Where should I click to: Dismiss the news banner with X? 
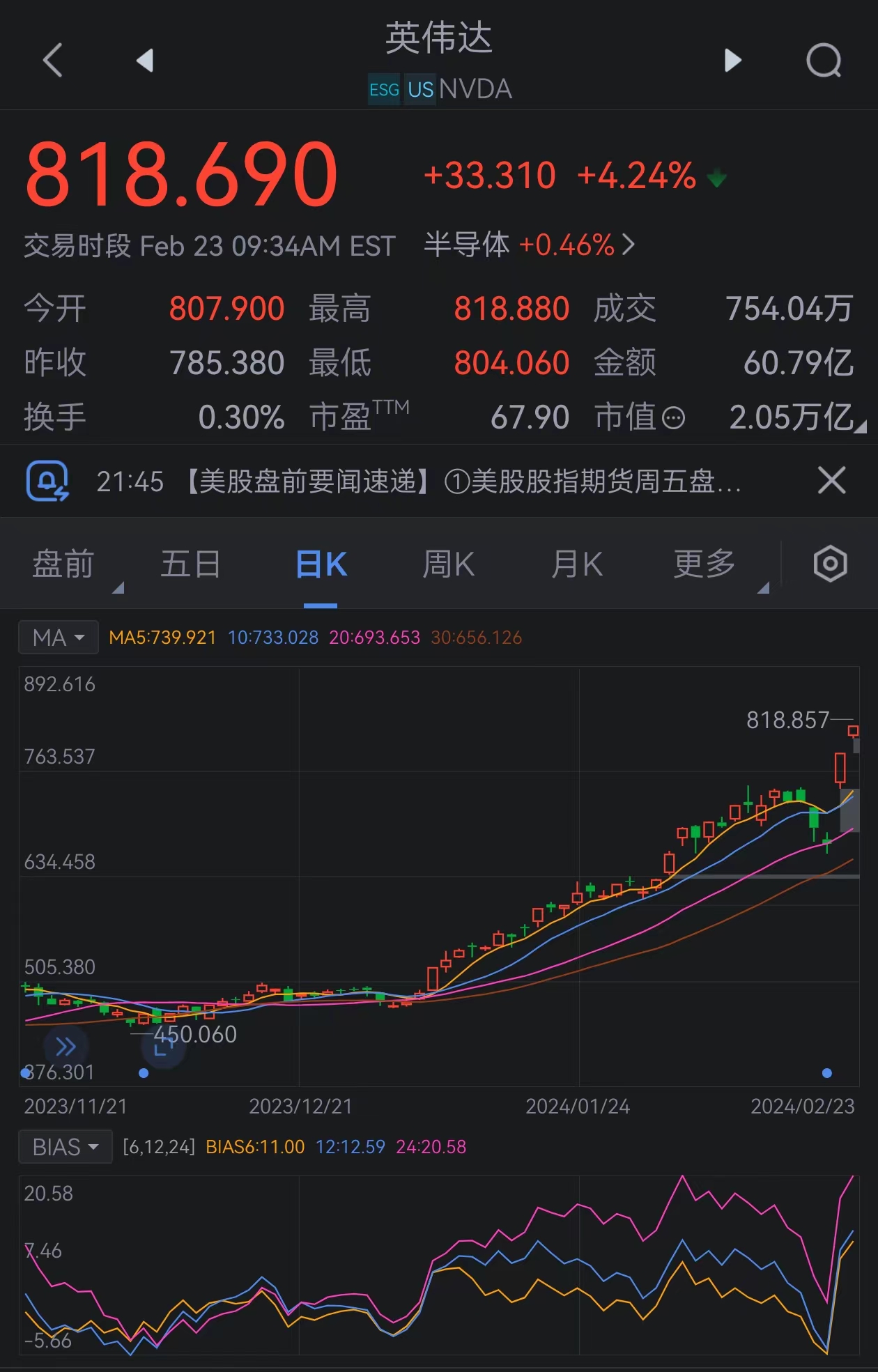tap(831, 481)
